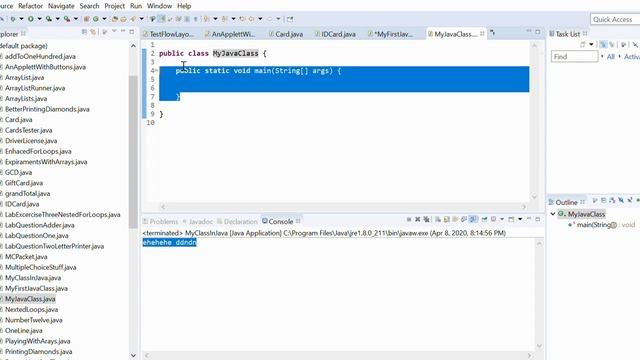The height and width of the screenshot is (360, 640).
Task: Click the External Tools run icon
Action: click(x=67, y=19)
